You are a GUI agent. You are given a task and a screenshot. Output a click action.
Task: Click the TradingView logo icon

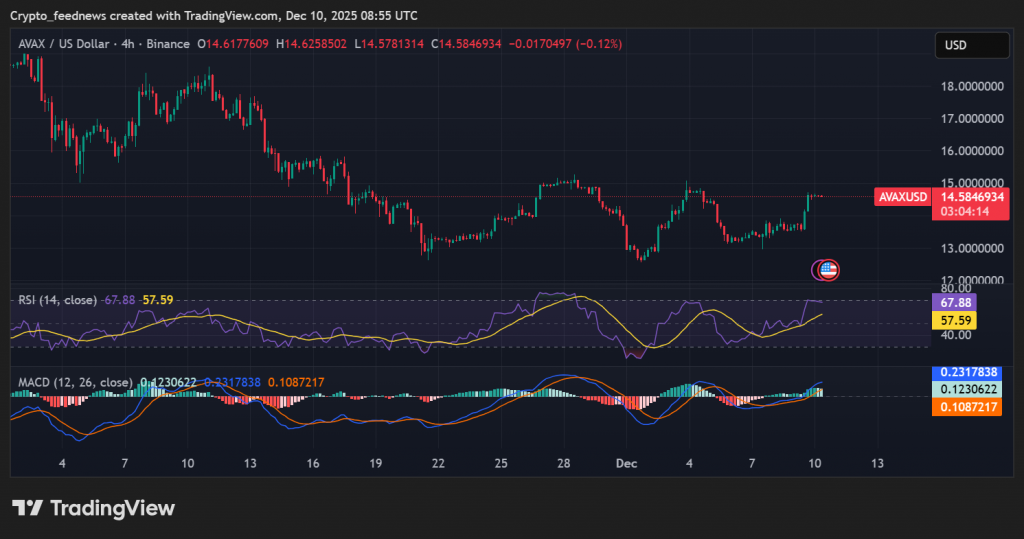[26, 508]
